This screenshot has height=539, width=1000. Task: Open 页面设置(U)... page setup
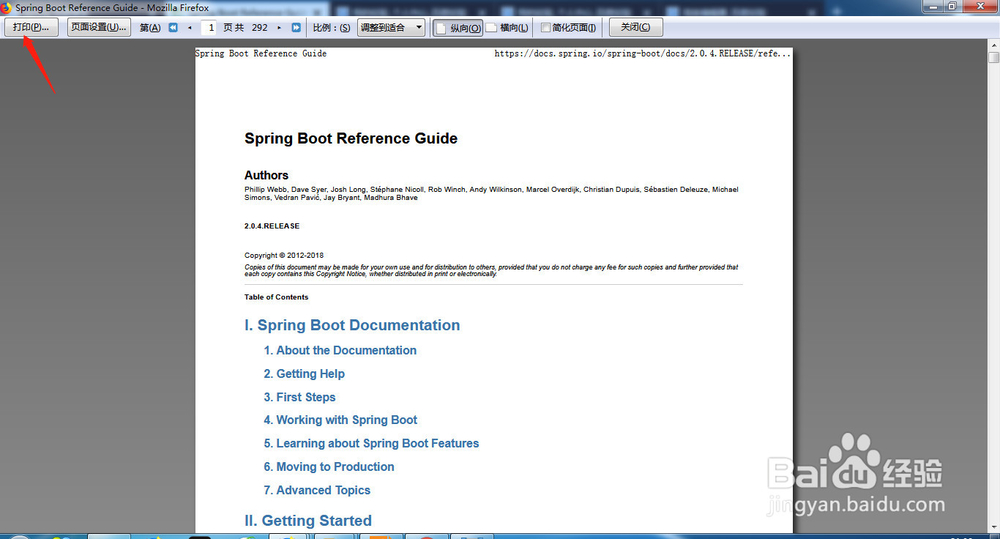(x=99, y=27)
